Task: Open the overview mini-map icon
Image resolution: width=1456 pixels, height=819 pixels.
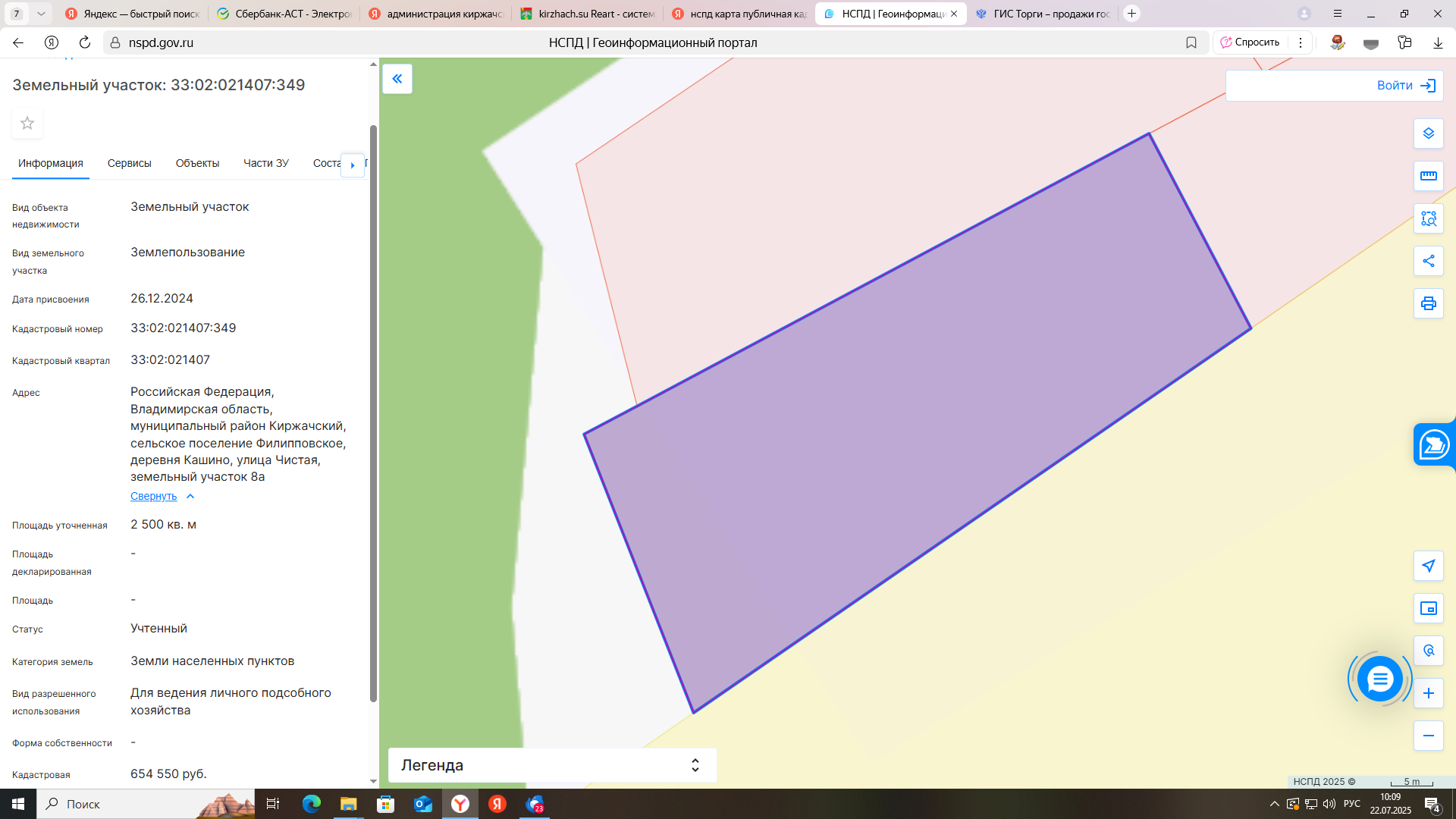Action: coord(1428,608)
